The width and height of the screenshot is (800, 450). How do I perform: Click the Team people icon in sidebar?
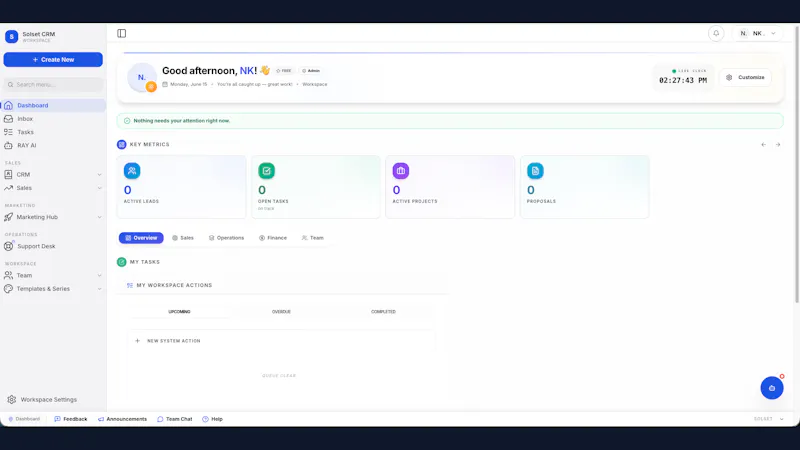tap(9, 276)
